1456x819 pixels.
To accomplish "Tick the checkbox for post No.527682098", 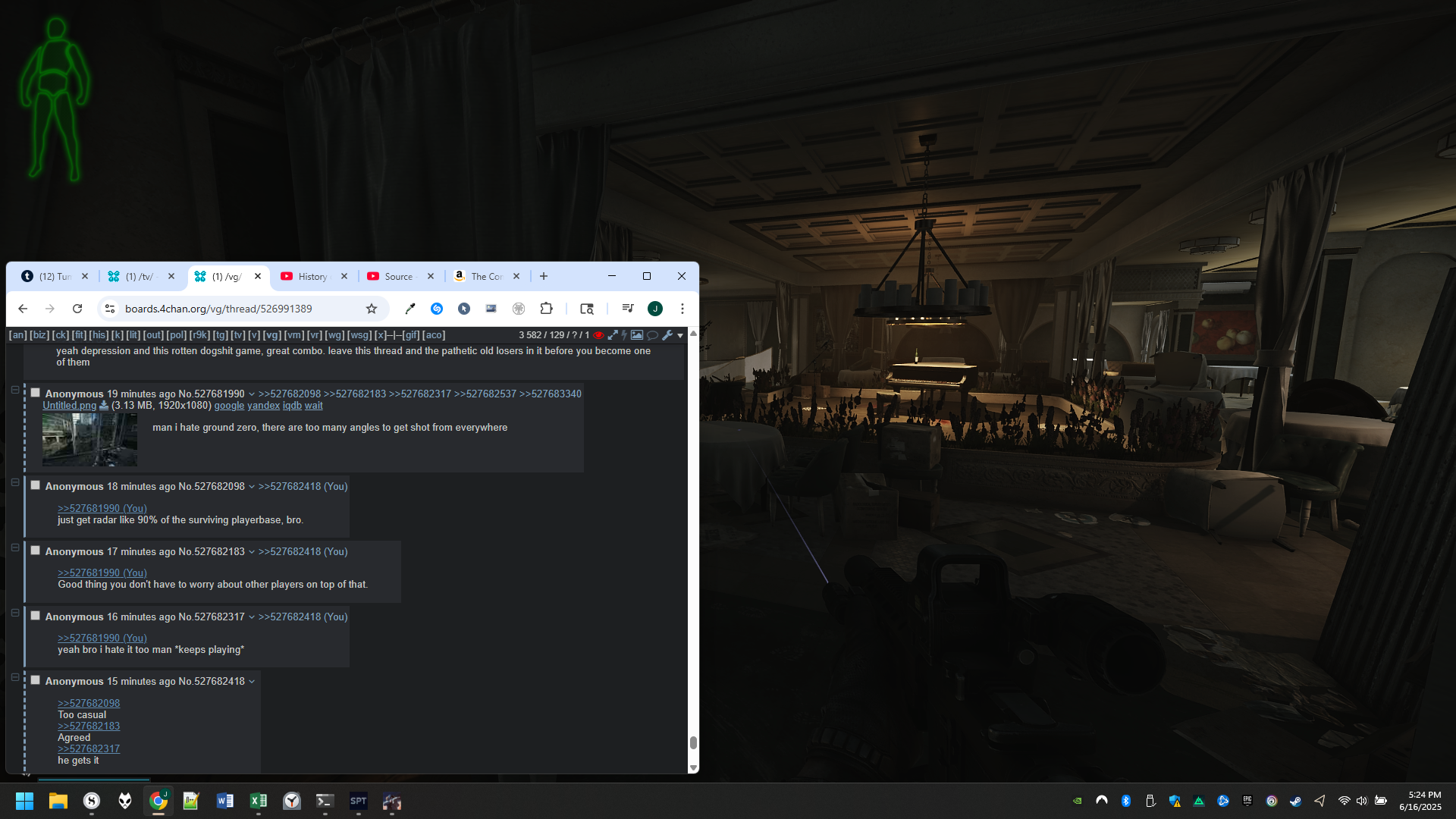I will 35,485.
